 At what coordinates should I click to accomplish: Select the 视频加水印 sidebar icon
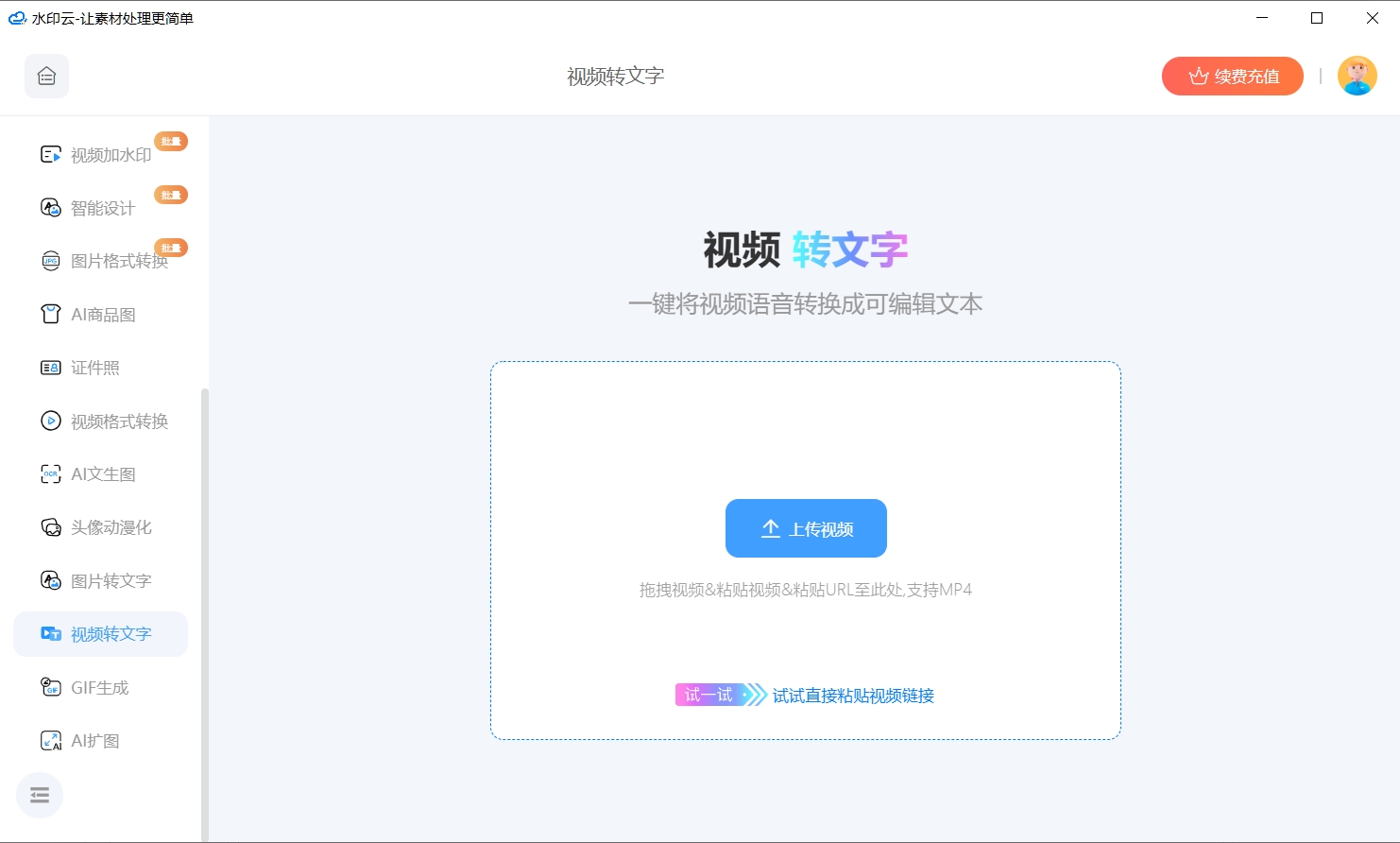(51, 155)
